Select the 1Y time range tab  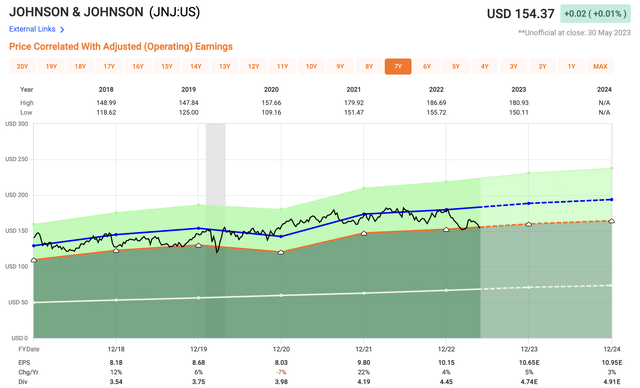(x=571, y=67)
